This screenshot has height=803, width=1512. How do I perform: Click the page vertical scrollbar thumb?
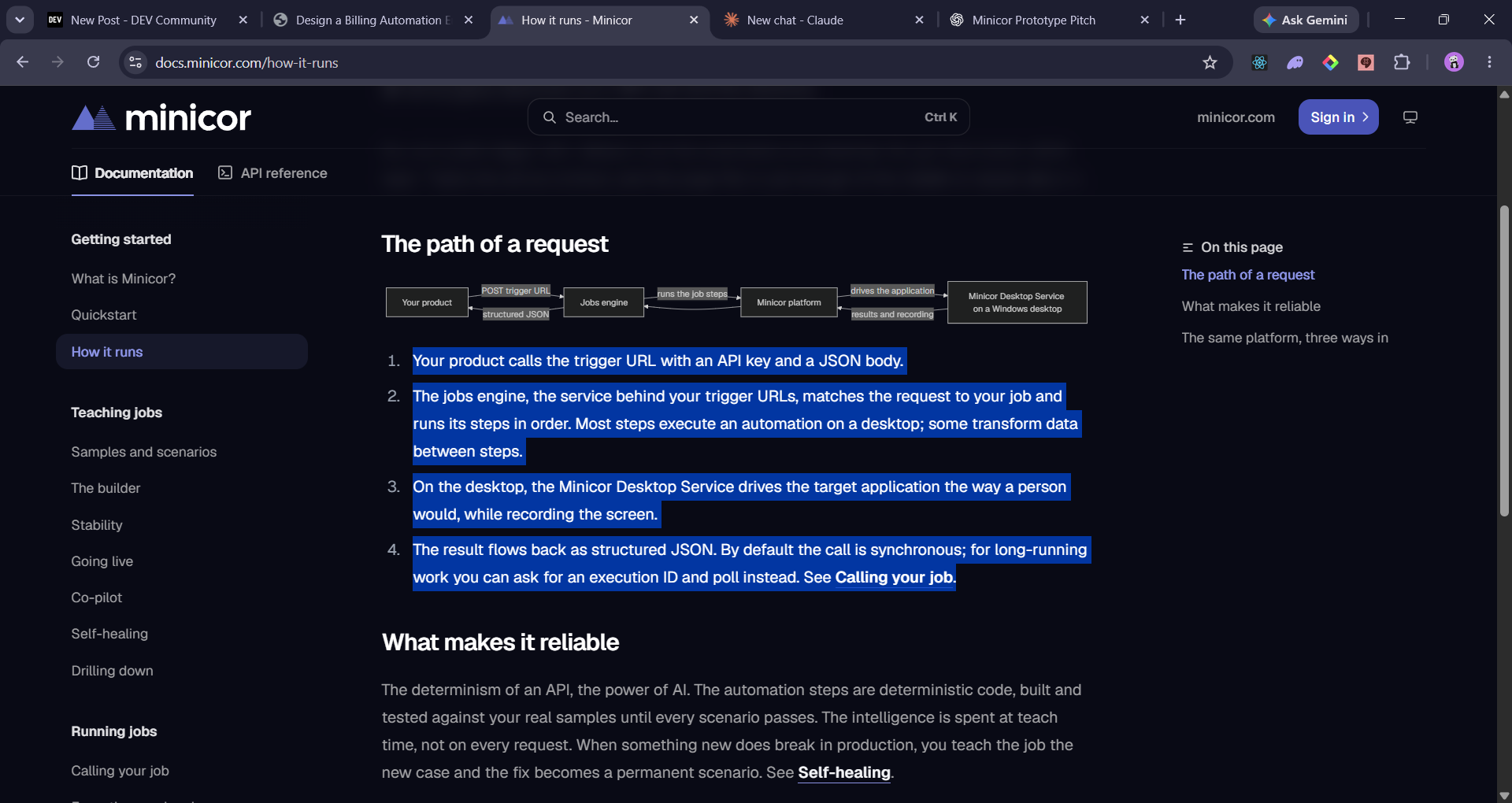click(1504, 361)
